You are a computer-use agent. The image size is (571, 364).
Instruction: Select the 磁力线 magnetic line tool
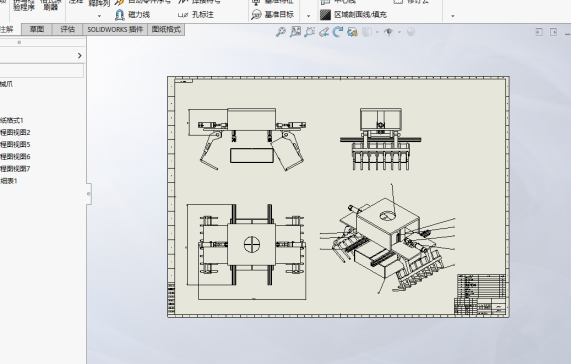coord(132,15)
